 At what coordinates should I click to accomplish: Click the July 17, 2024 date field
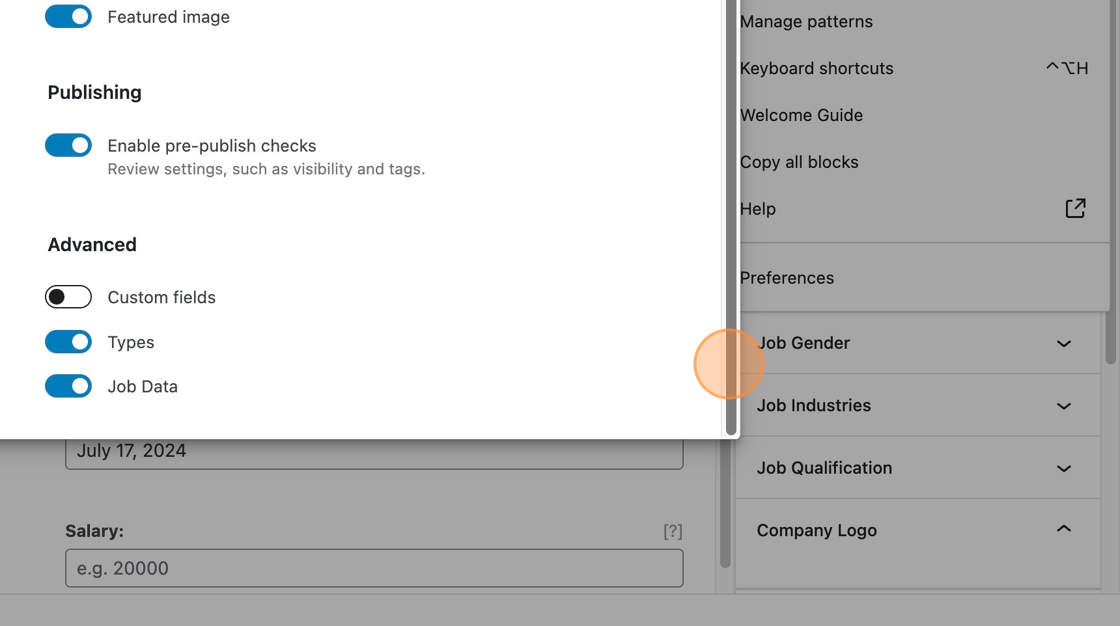point(374,453)
